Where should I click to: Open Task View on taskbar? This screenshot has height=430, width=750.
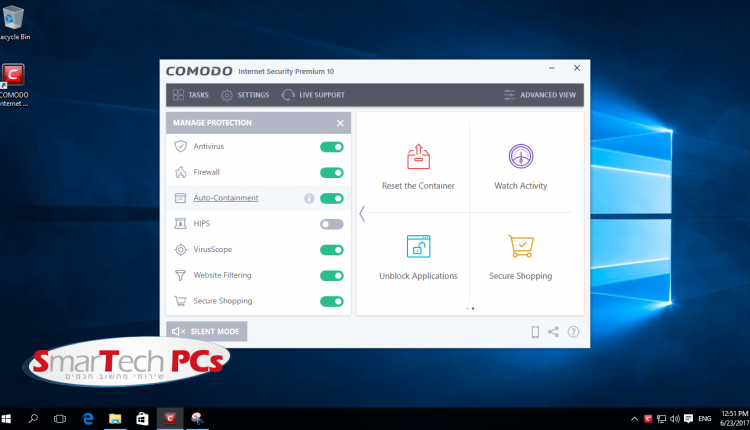pyautogui.click(x=60, y=419)
